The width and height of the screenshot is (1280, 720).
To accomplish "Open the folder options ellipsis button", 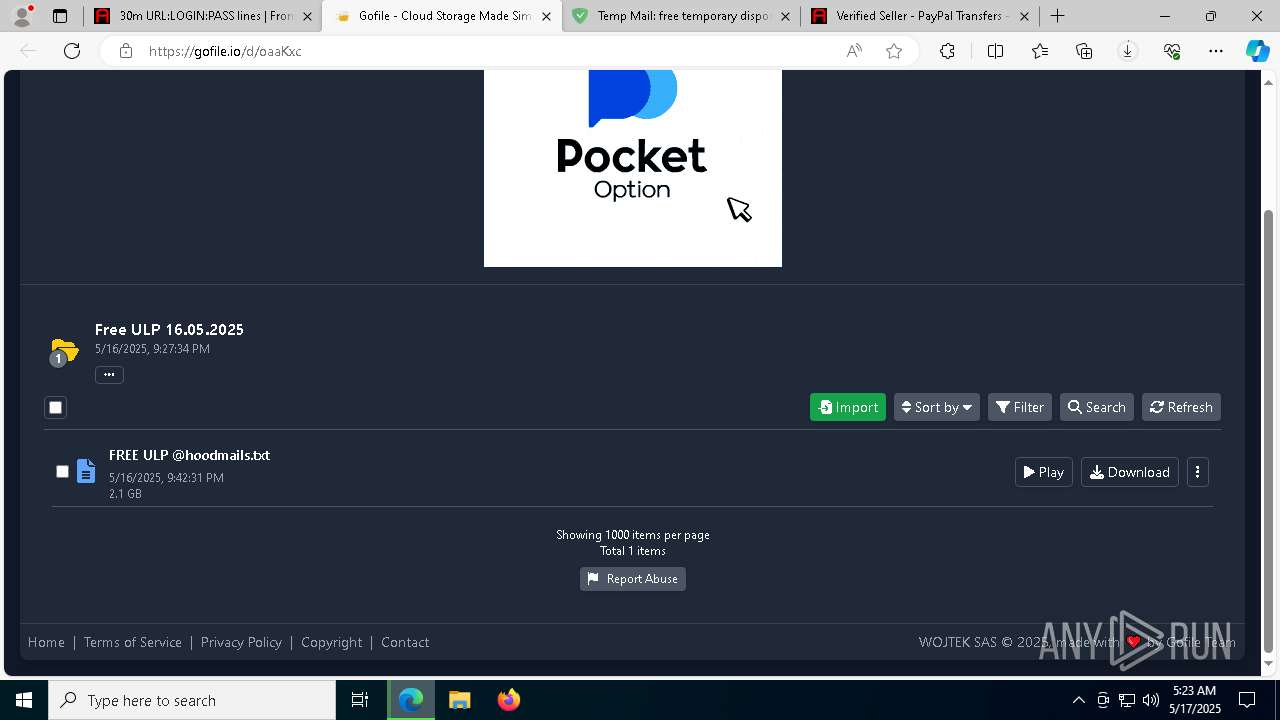I will (x=109, y=375).
